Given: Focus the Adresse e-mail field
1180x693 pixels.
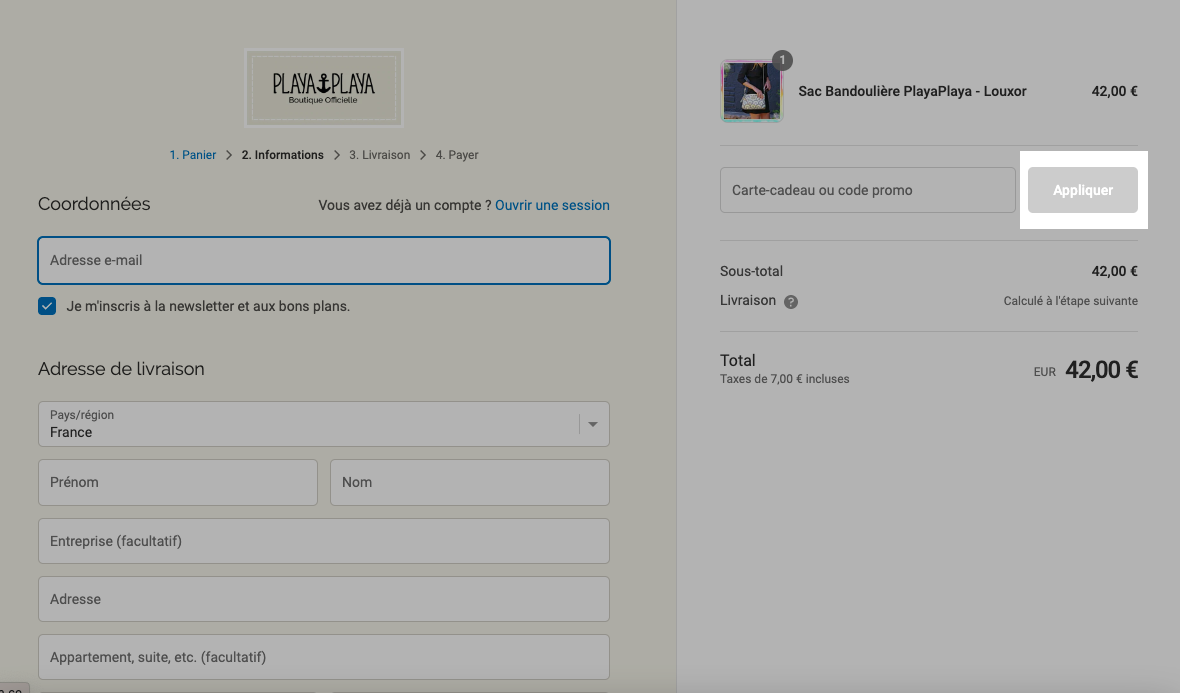Looking at the screenshot, I should (x=324, y=260).
